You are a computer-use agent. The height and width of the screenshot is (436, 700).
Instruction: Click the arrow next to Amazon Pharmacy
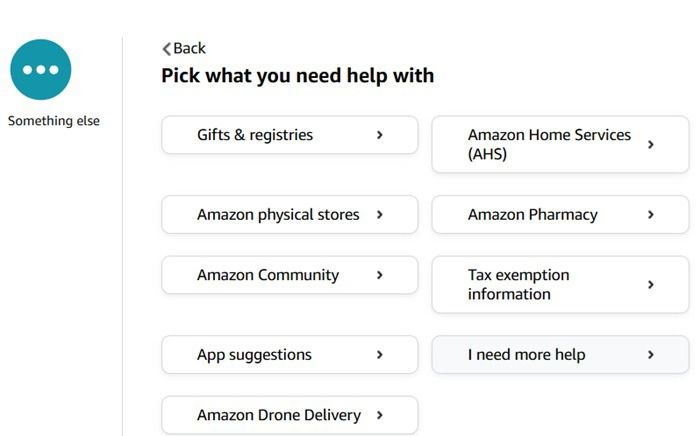point(651,215)
